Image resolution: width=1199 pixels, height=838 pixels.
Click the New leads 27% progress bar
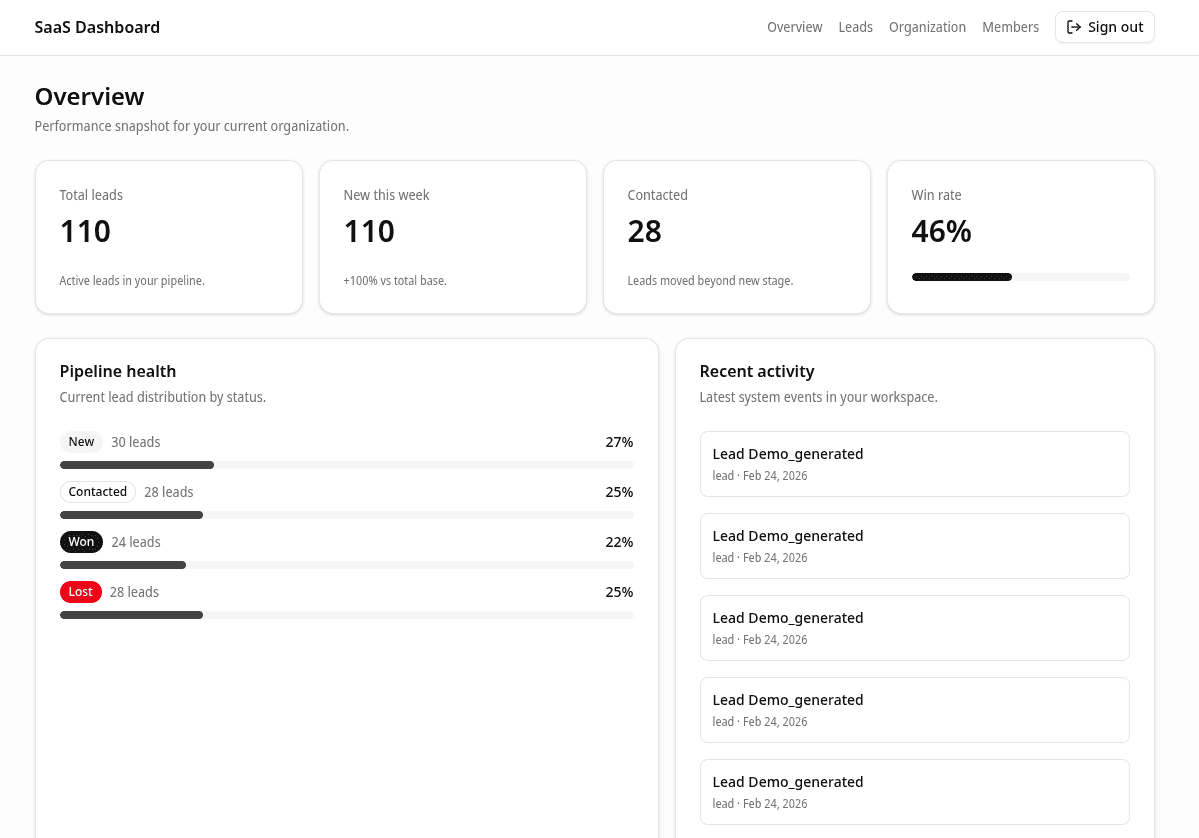(346, 465)
